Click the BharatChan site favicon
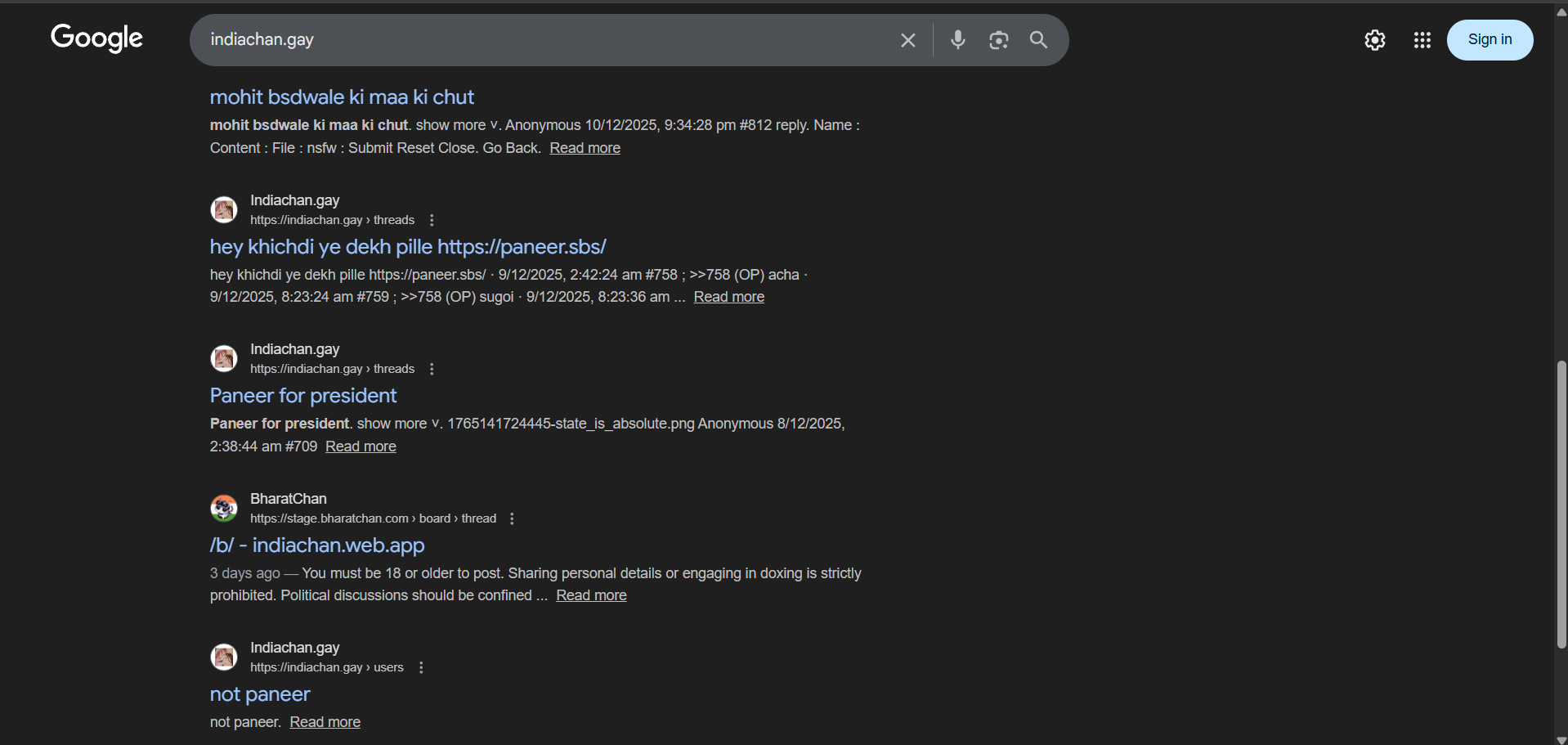Image resolution: width=1568 pixels, height=745 pixels. 224,508
